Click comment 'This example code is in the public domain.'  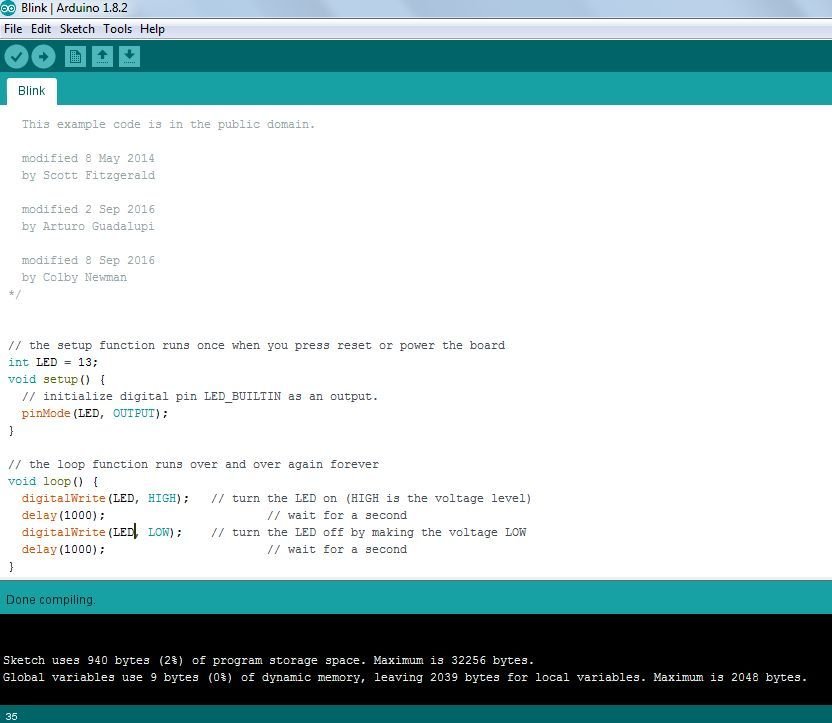click(168, 124)
